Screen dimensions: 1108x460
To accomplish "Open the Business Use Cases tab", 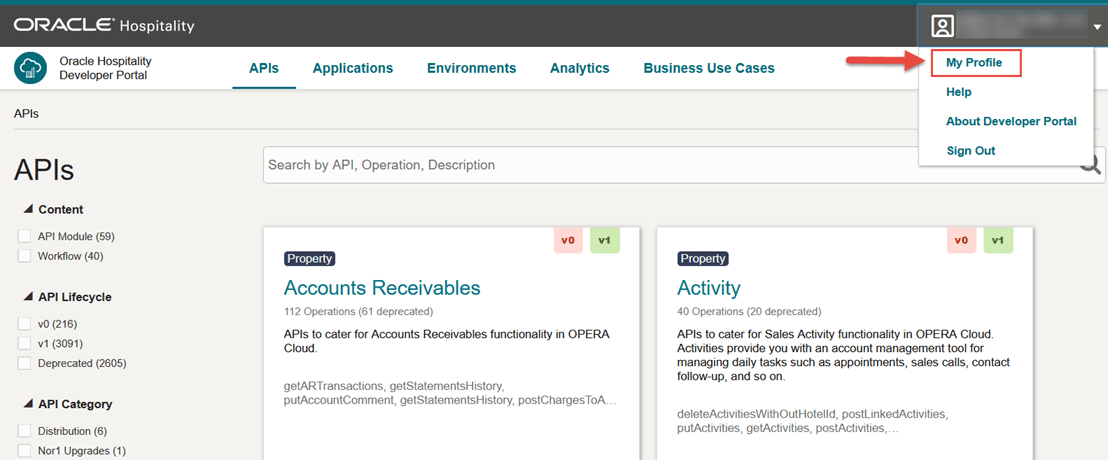I will pos(709,69).
